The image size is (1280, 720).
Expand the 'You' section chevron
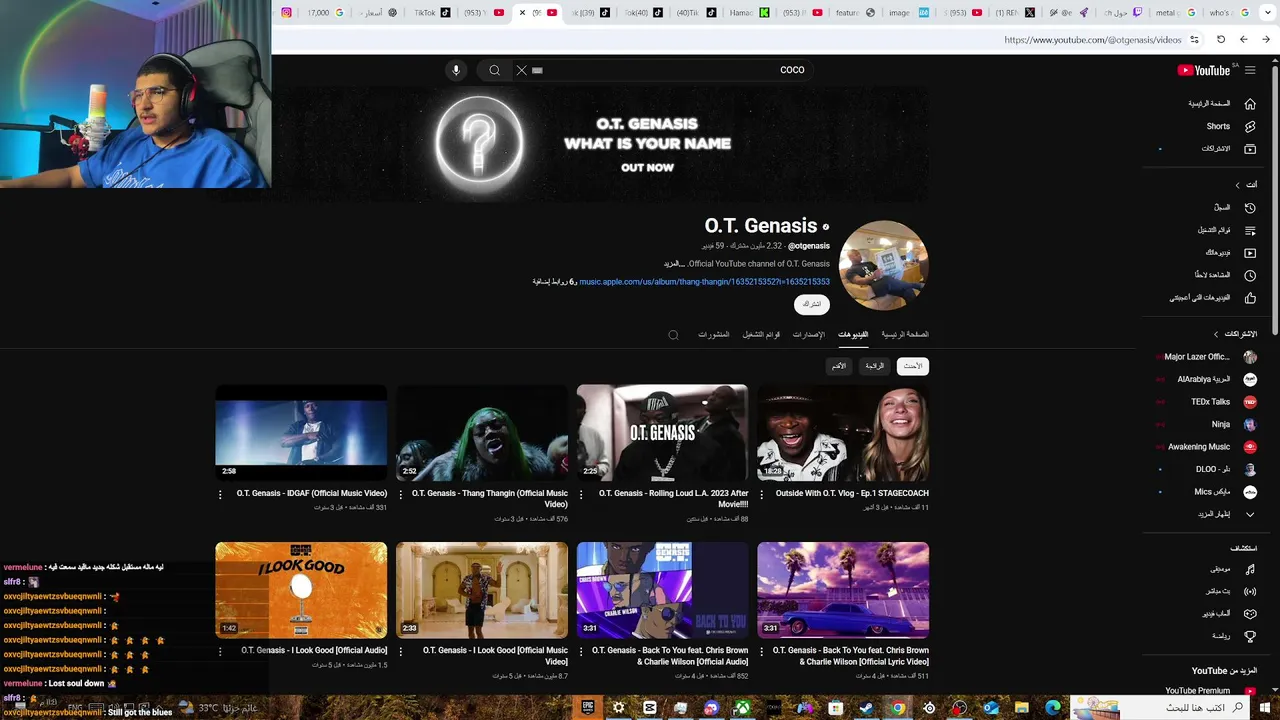point(1237,185)
